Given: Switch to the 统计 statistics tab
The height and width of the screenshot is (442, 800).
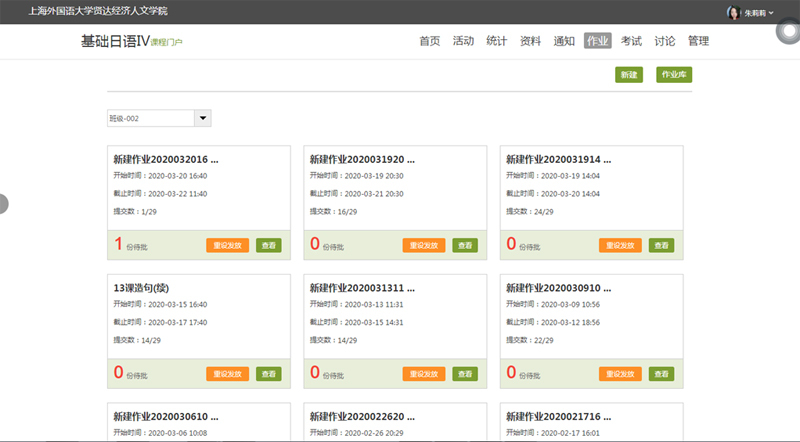Looking at the screenshot, I should (496, 41).
